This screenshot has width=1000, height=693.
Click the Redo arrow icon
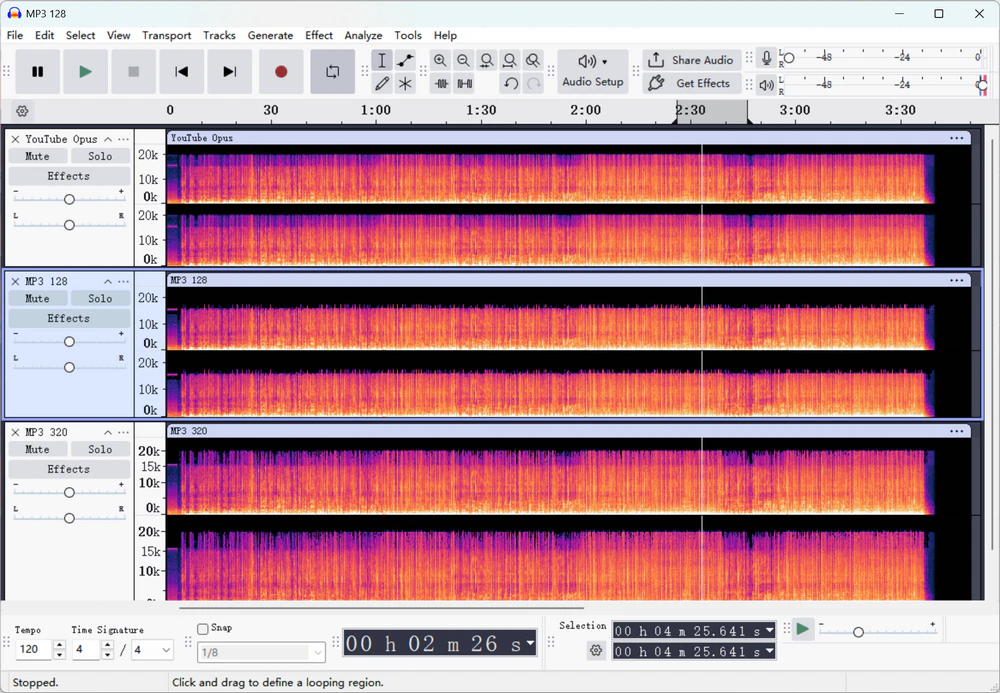click(x=533, y=84)
